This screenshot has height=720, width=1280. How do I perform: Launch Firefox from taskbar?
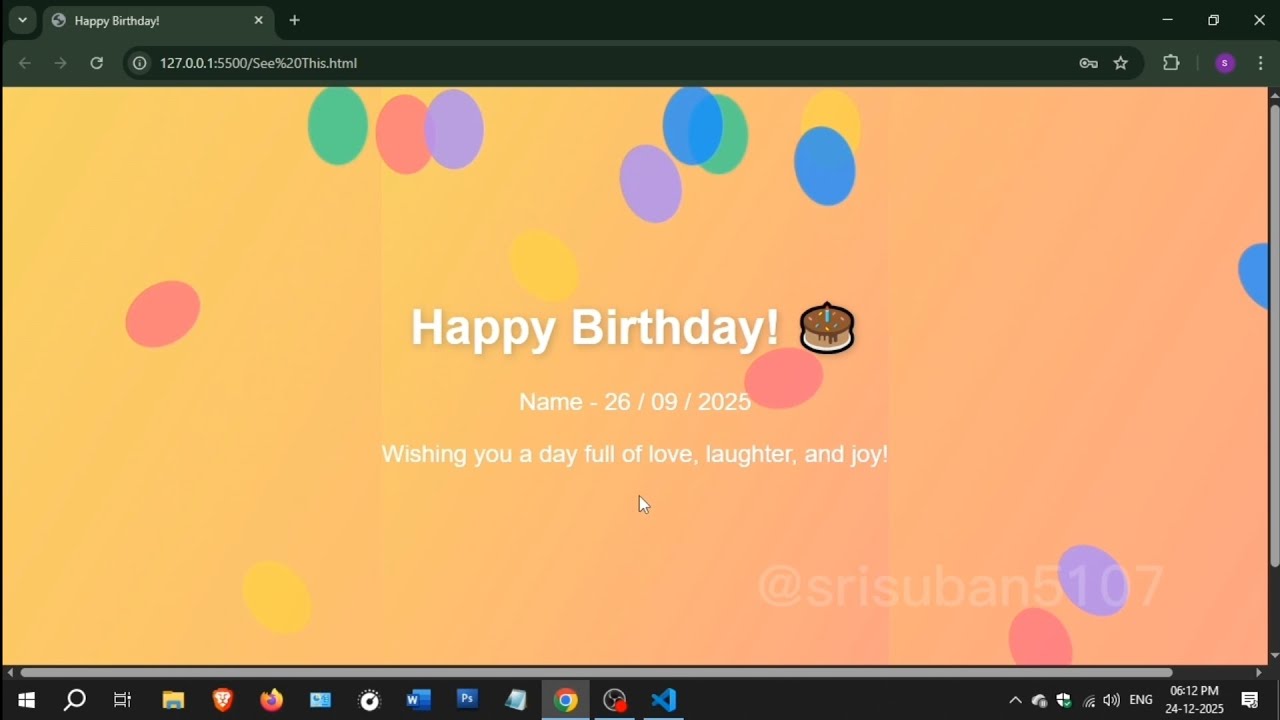pos(271,700)
